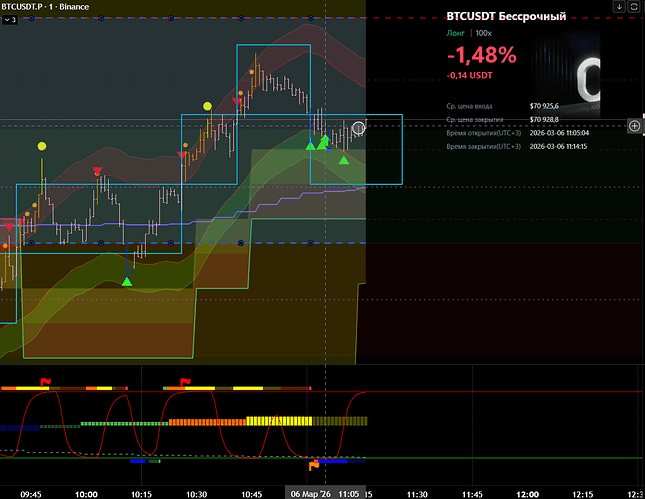Click the red down-triangle at the chart's far left
The image size is (645, 499).
pyautogui.click(x=9, y=228)
